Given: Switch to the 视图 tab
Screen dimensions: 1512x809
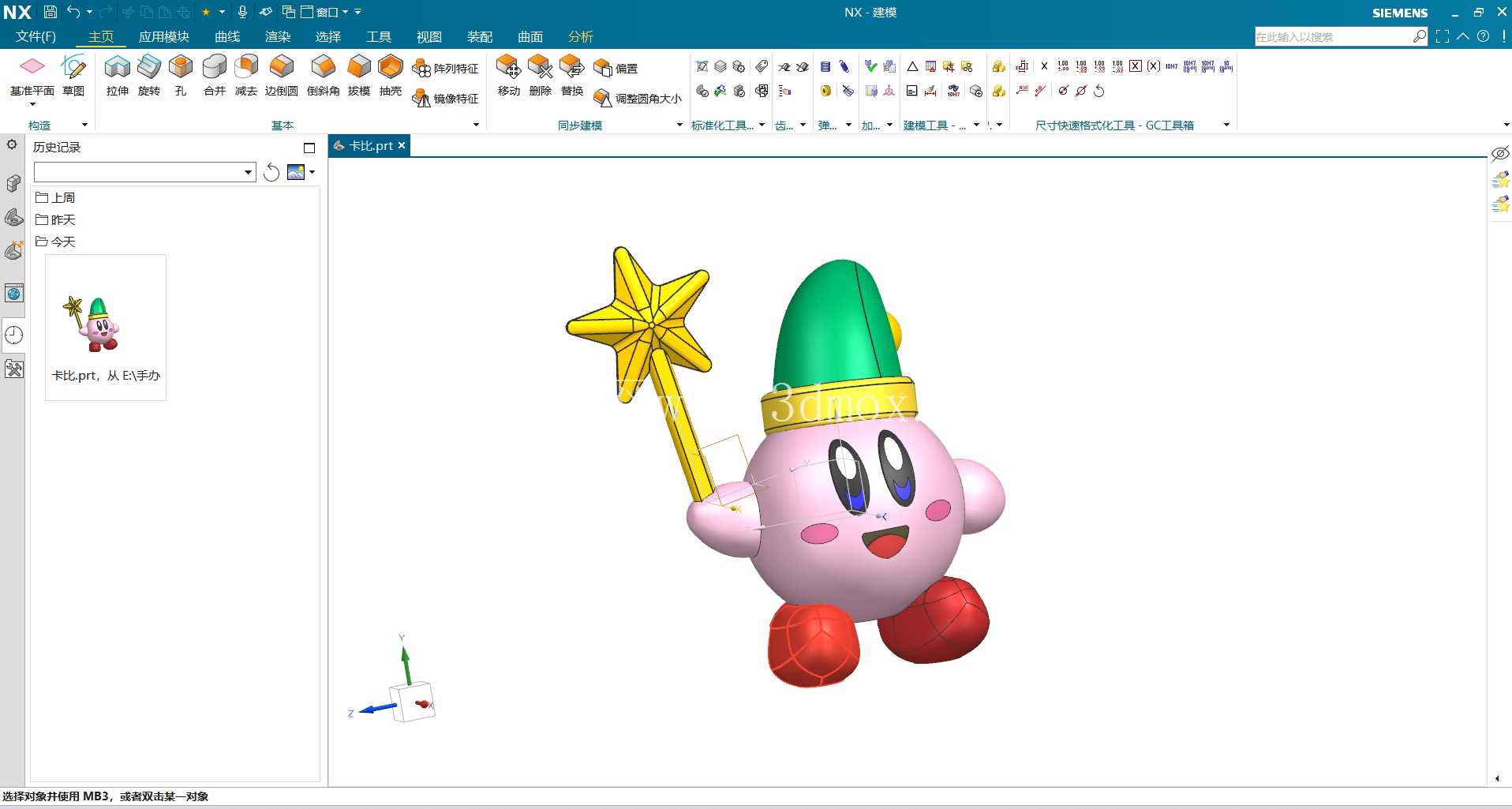Looking at the screenshot, I should pyautogui.click(x=429, y=36).
